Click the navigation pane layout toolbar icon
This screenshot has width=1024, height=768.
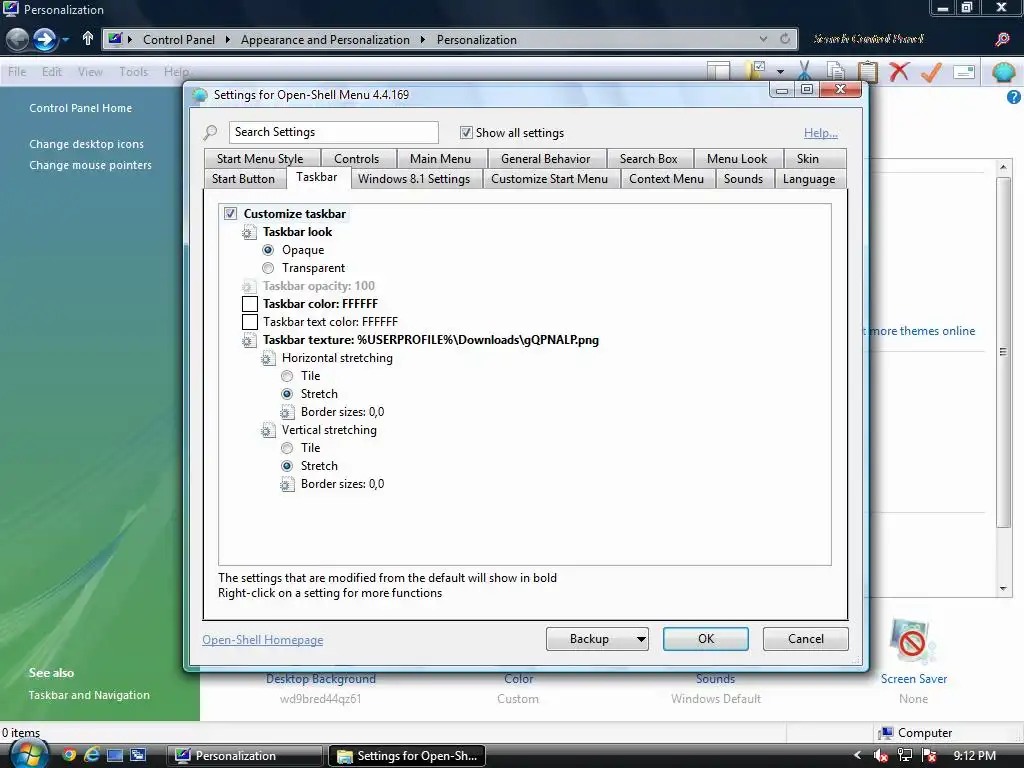coord(718,71)
